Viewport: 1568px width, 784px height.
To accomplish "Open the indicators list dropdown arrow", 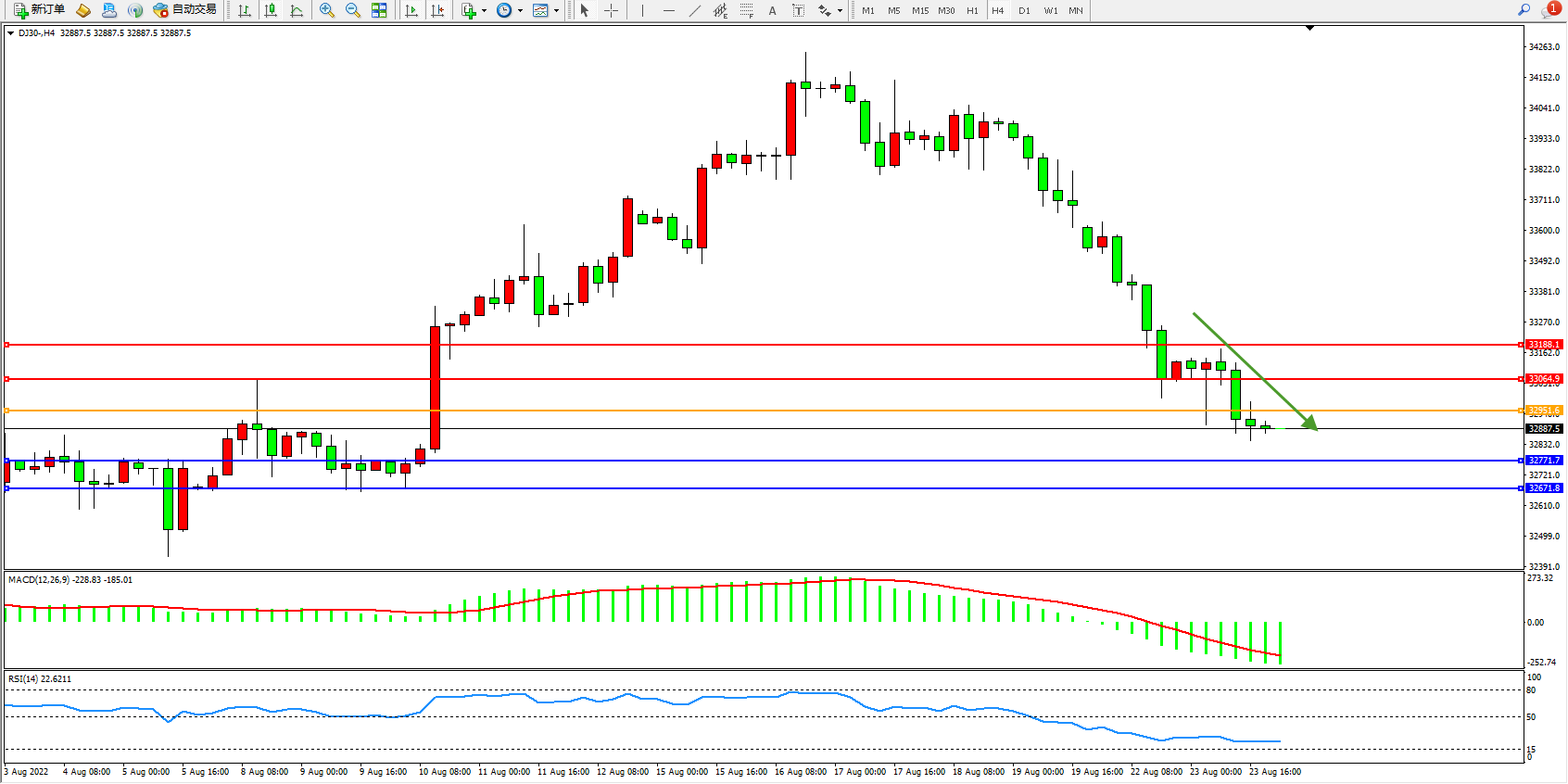I will [x=484, y=11].
